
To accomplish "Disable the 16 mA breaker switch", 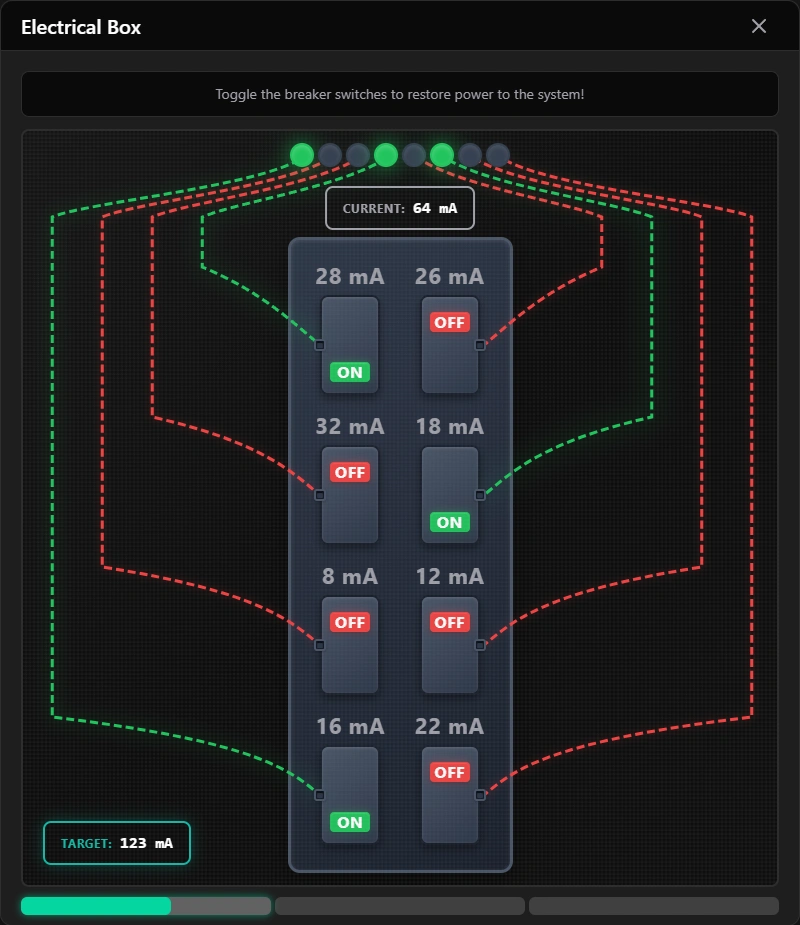I will (x=350, y=794).
